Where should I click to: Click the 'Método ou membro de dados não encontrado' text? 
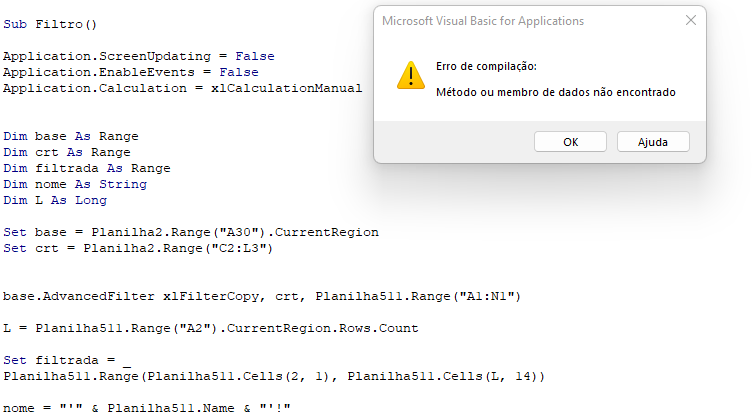coord(555,92)
